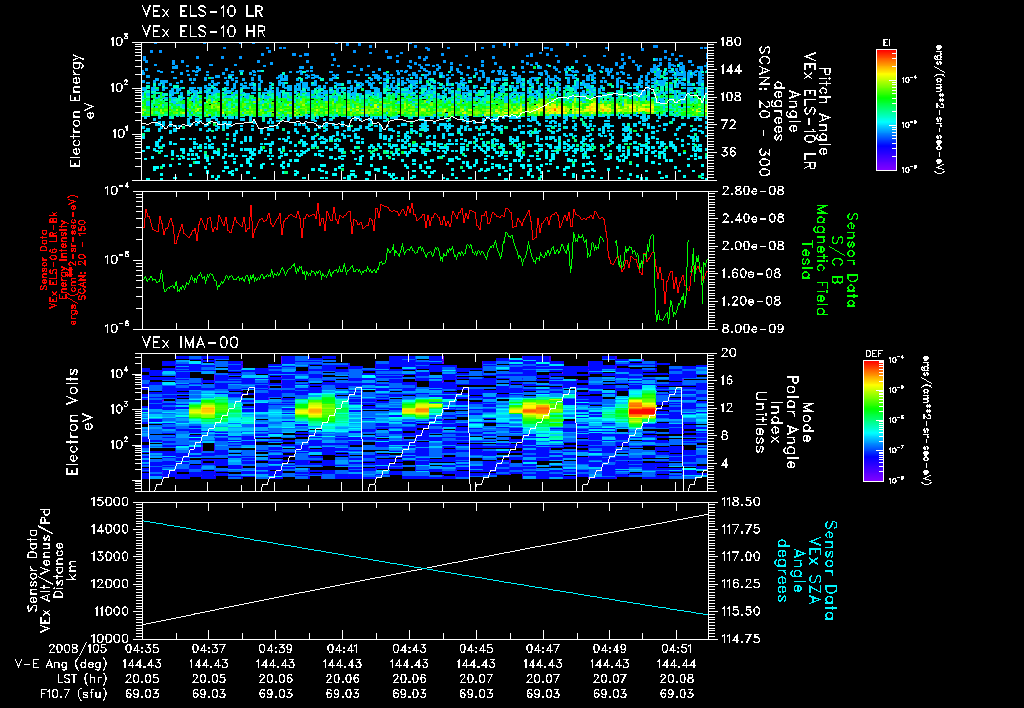Click the Electron Energy eV axis label
The height and width of the screenshot is (708, 1024).
pyautogui.click(x=82, y=111)
